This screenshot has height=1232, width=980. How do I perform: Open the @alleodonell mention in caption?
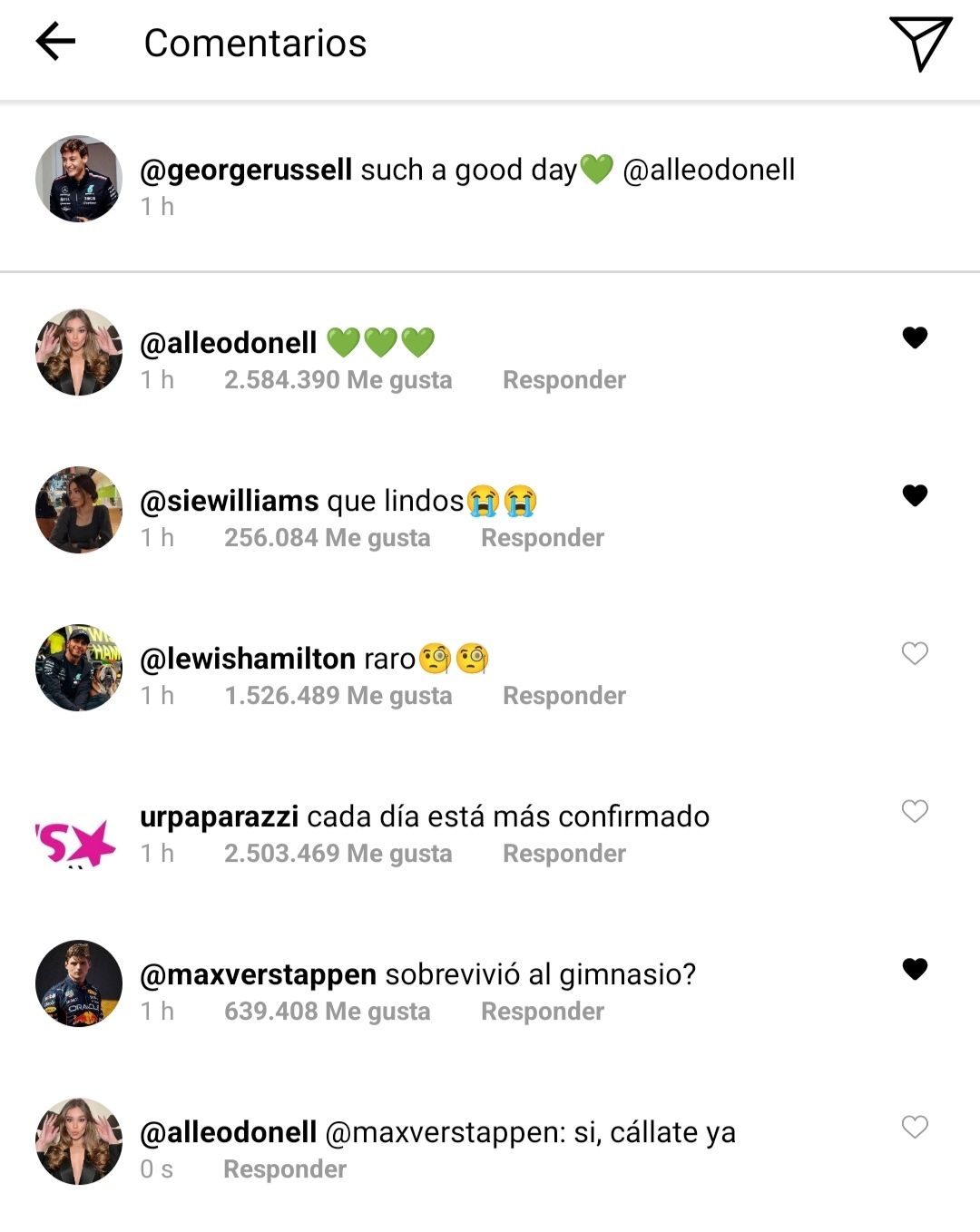tap(709, 170)
